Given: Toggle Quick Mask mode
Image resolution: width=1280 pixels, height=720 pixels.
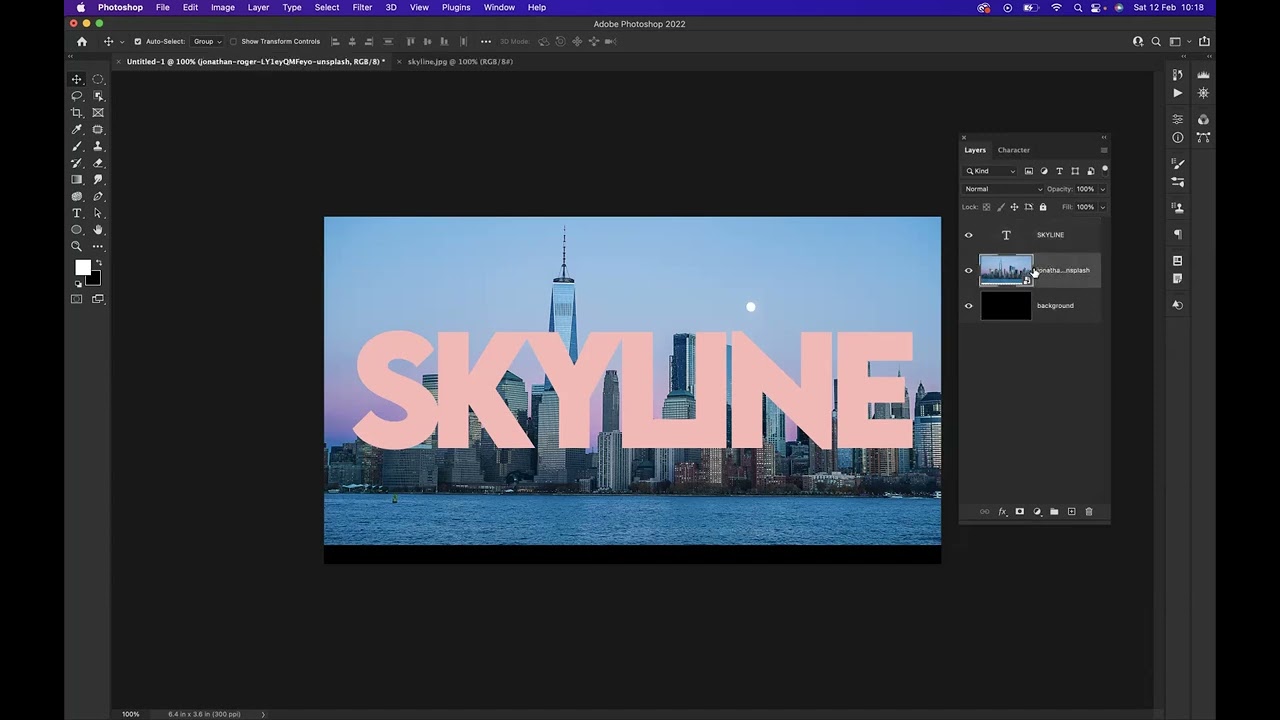Looking at the screenshot, I should [76, 299].
